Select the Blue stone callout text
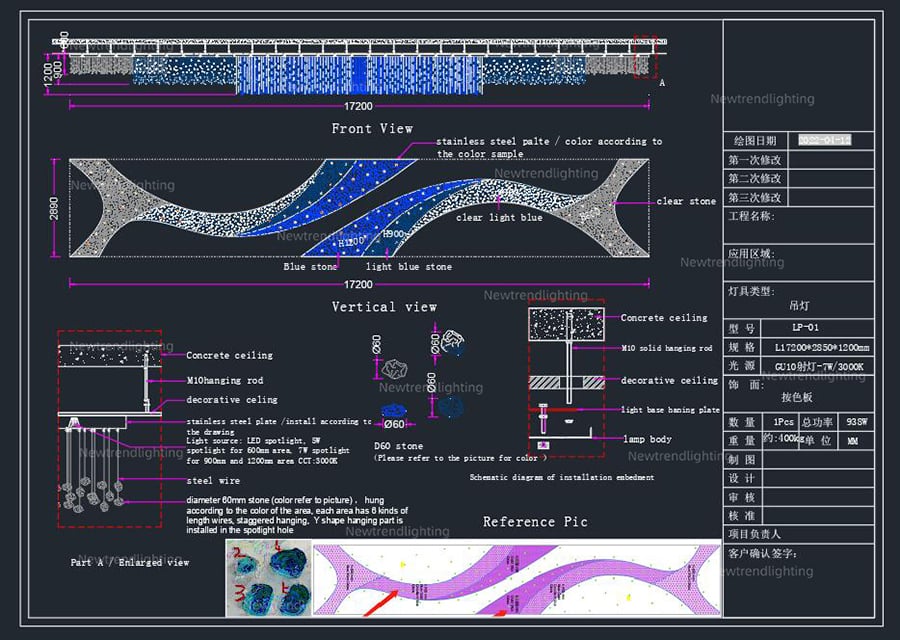The height and width of the screenshot is (640, 900). (310, 267)
